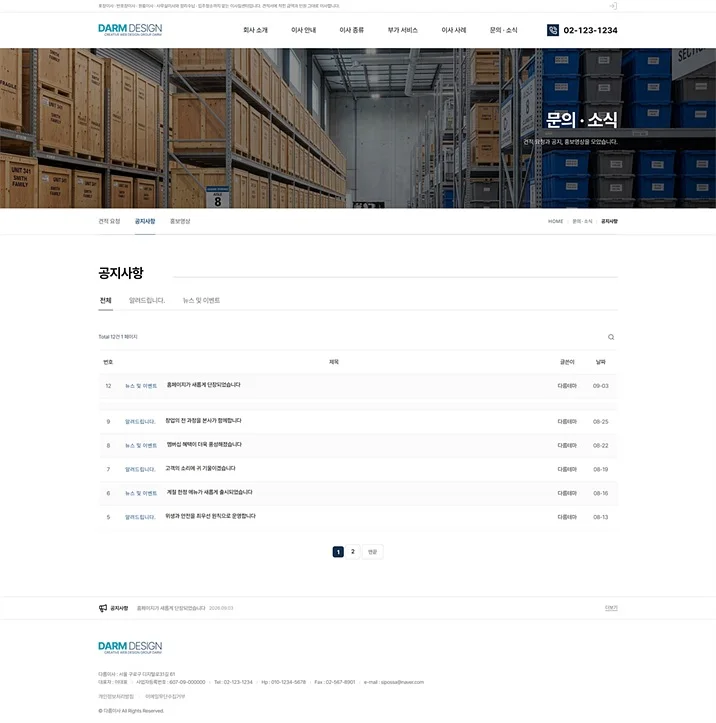This screenshot has width=716, height=723.
Task: Open post 8 about 멤버십 혜택
Action: 204,444
